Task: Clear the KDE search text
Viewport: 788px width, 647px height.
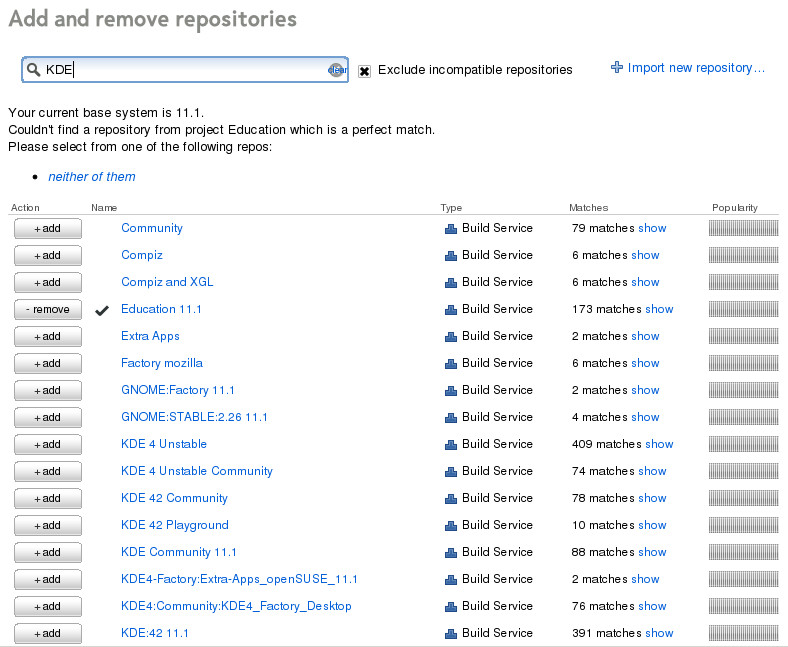Action: pyautogui.click(x=337, y=70)
